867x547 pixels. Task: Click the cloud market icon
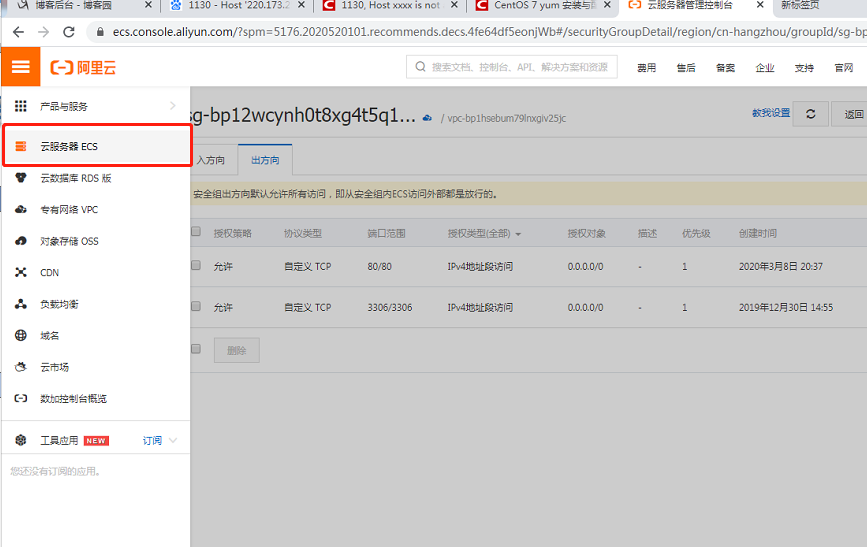pos(20,367)
